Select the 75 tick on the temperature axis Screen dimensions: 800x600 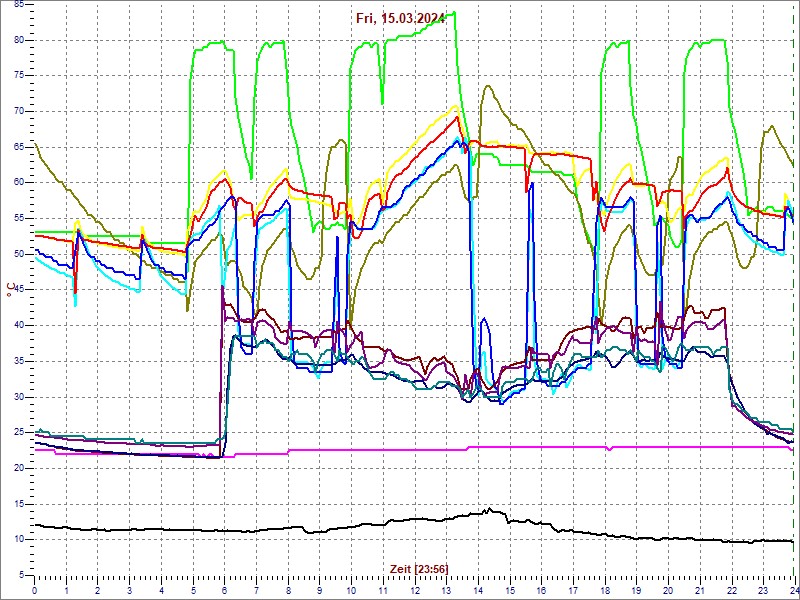(x=19, y=76)
